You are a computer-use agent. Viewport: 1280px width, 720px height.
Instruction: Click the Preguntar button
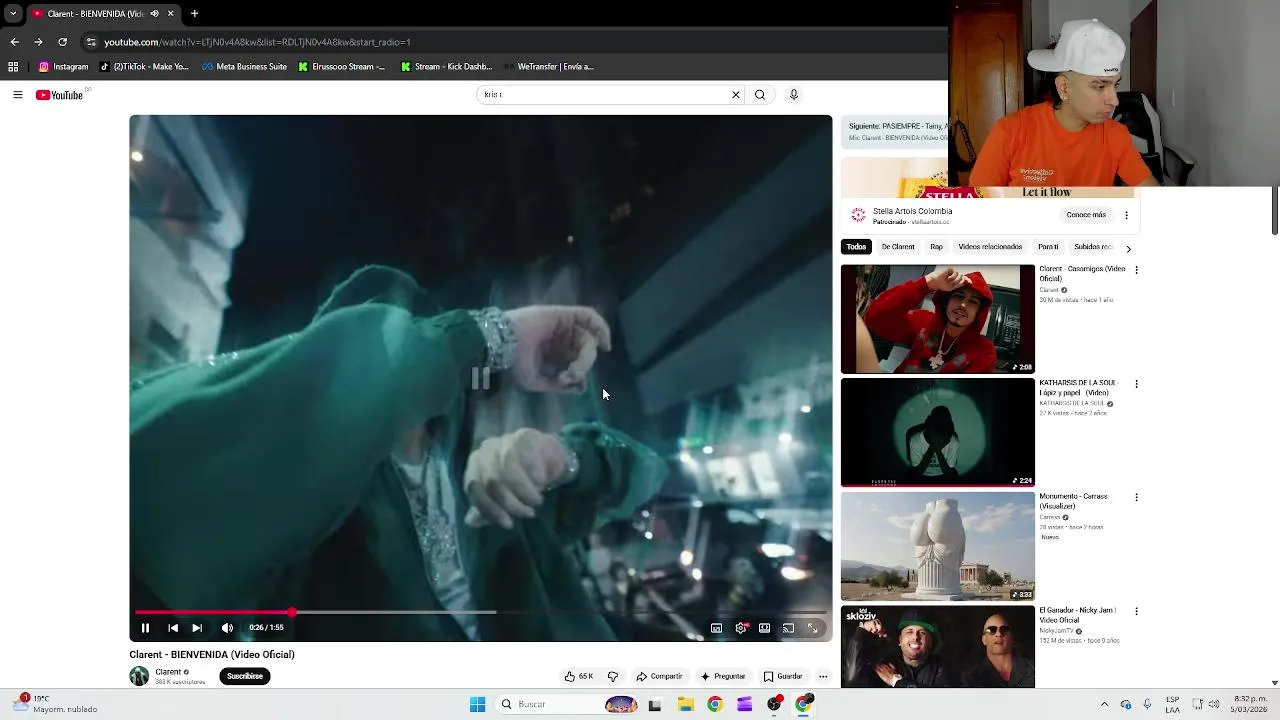click(x=723, y=676)
